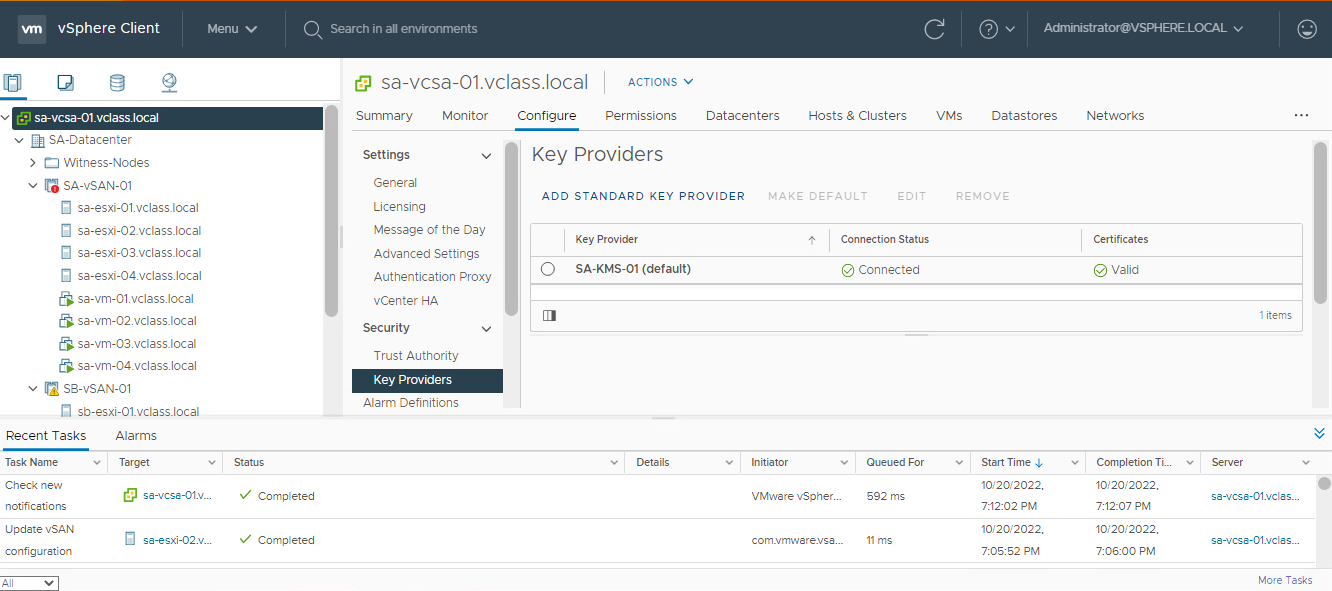Click the inventory tree vertical scrollbar
This screenshot has width=1332, height=591.
click(332, 210)
